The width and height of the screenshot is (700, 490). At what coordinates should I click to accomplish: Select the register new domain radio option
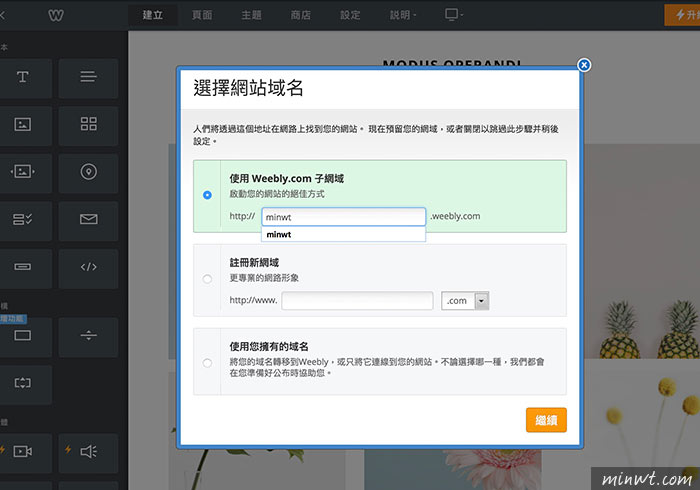(207, 279)
